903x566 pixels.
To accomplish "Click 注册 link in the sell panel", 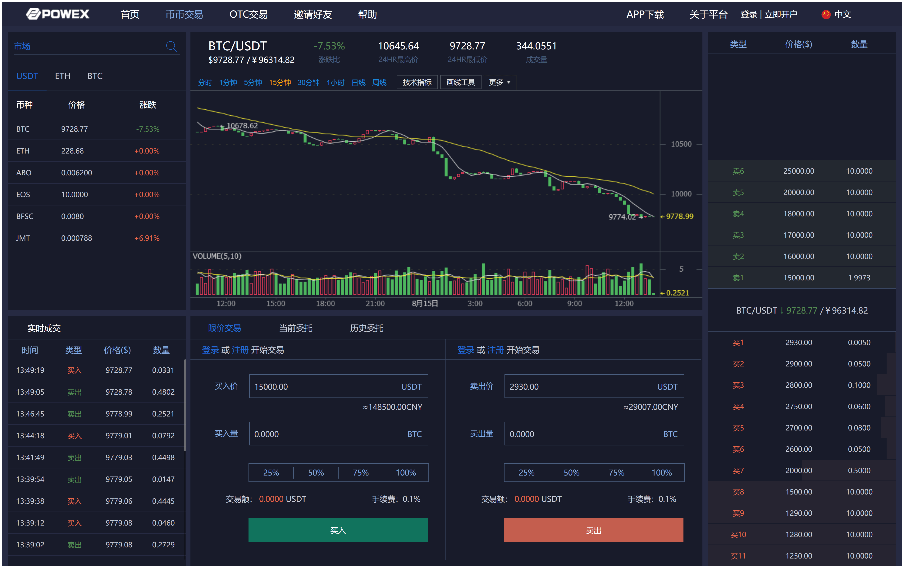I will pyautogui.click(x=496, y=350).
